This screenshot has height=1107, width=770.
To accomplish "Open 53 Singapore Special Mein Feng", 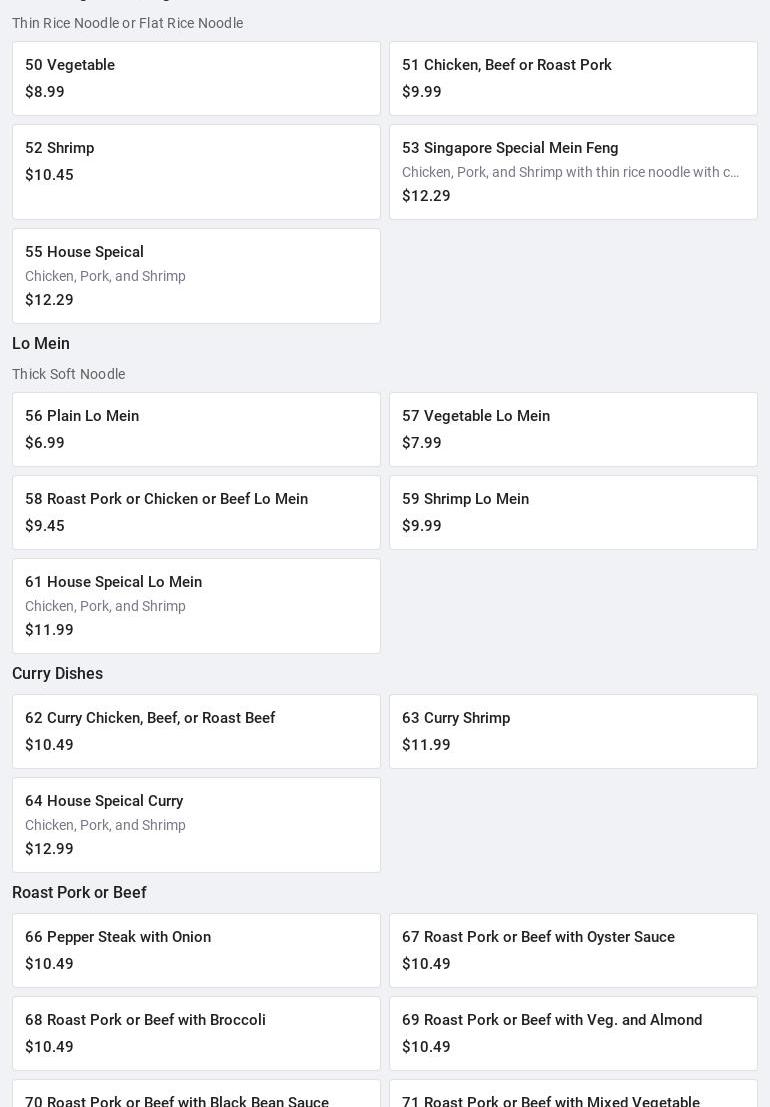I will click(573, 171).
